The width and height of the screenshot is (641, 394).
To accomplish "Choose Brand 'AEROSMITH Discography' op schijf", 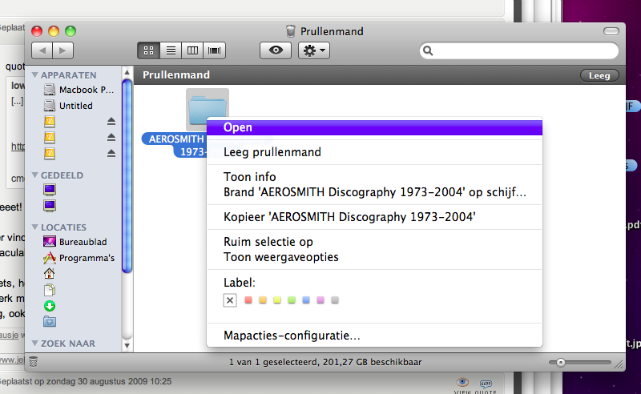I will (374, 192).
